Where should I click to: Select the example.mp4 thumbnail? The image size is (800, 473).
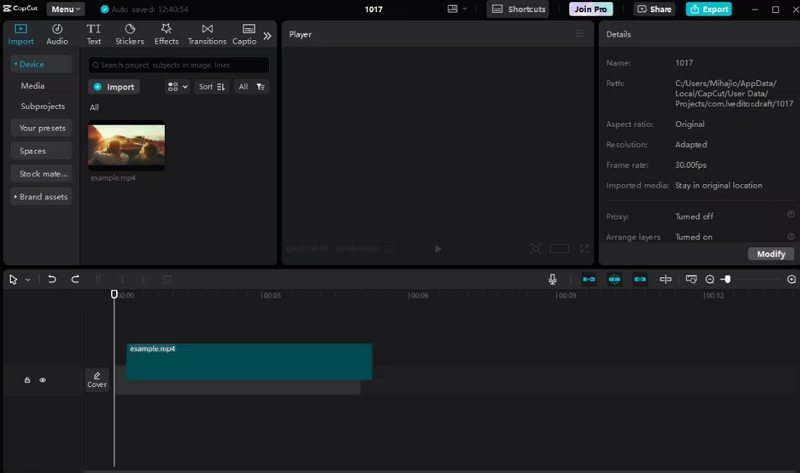click(x=127, y=145)
